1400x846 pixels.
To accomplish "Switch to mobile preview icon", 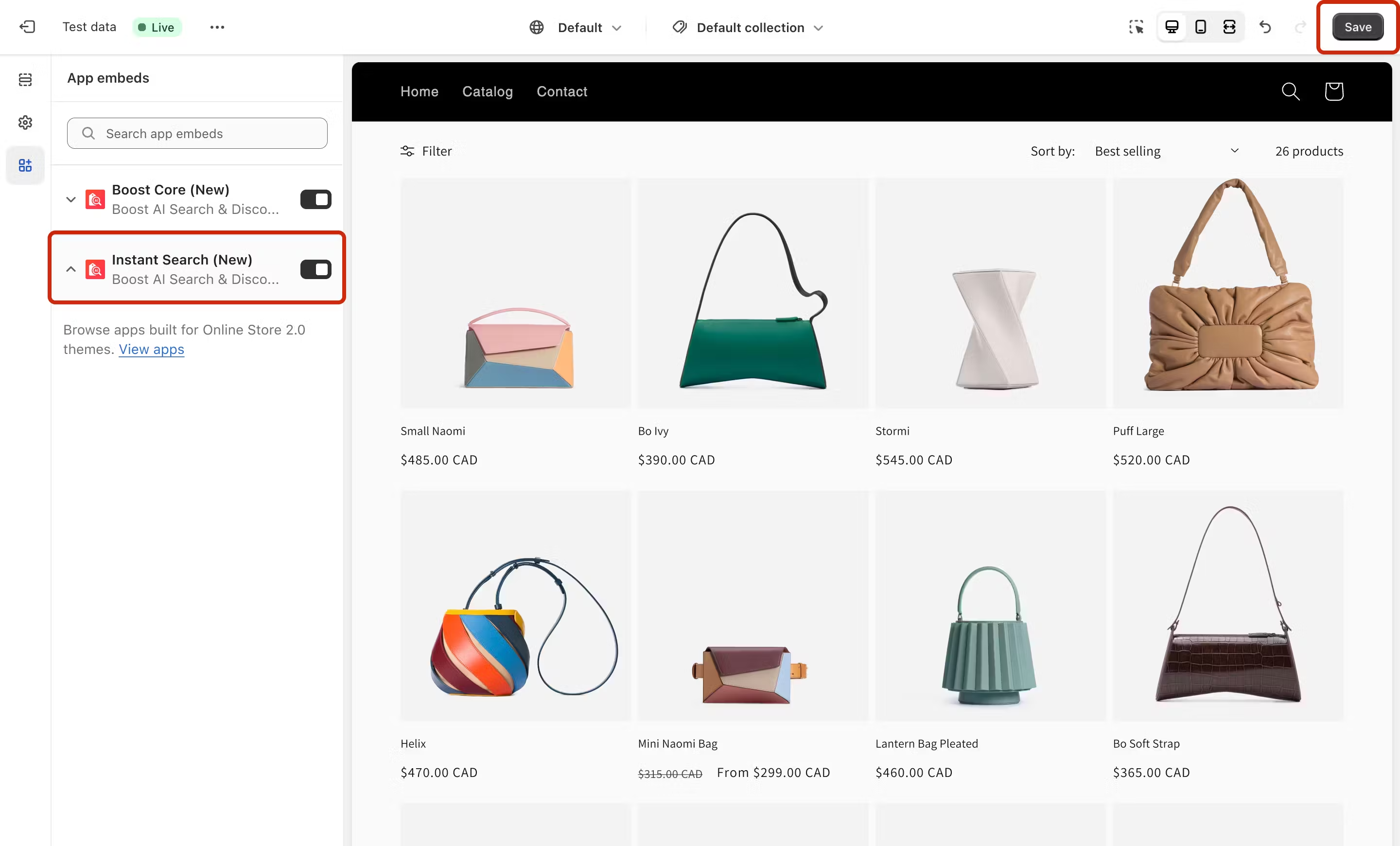I will (x=1200, y=27).
